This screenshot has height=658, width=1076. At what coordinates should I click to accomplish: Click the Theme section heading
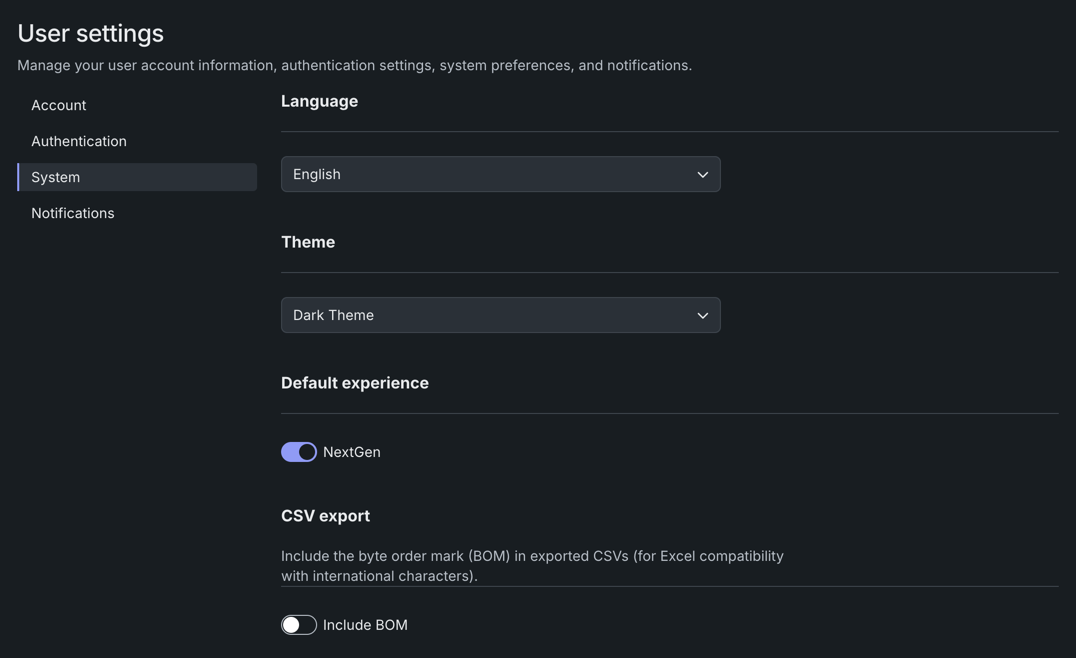[308, 242]
